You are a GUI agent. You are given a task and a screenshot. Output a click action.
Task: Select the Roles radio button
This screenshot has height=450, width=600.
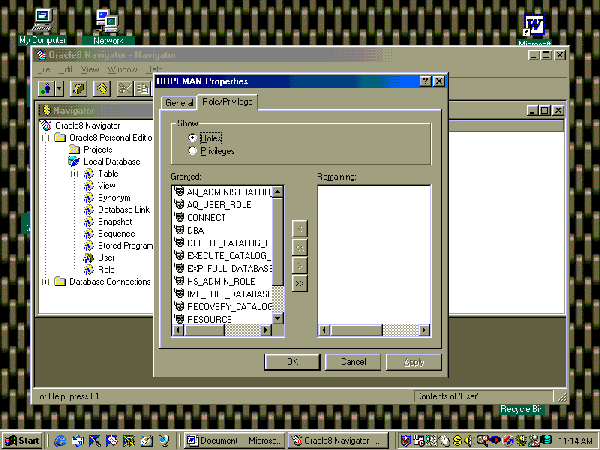coord(192,138)
